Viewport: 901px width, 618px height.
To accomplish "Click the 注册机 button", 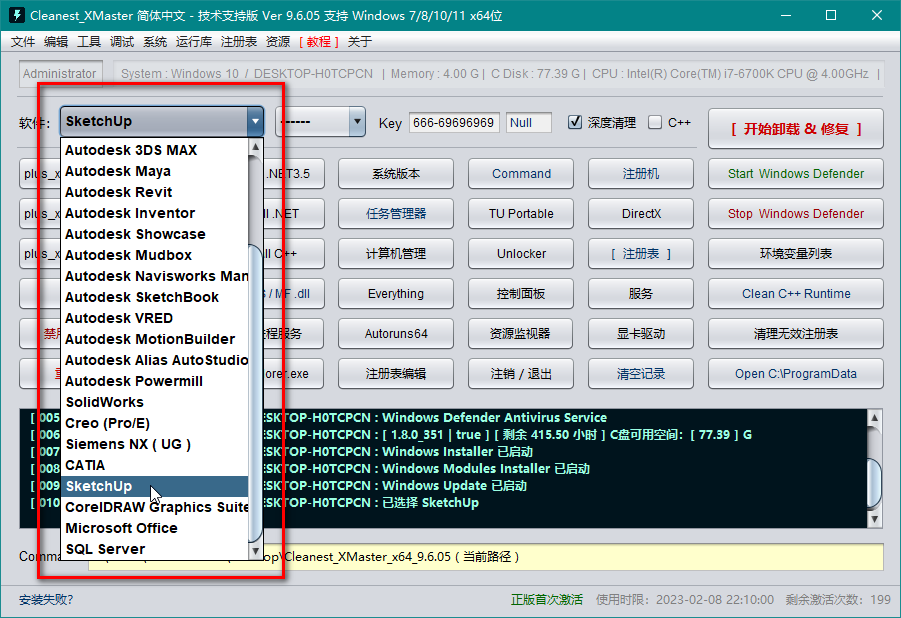I will coord(641,174).
